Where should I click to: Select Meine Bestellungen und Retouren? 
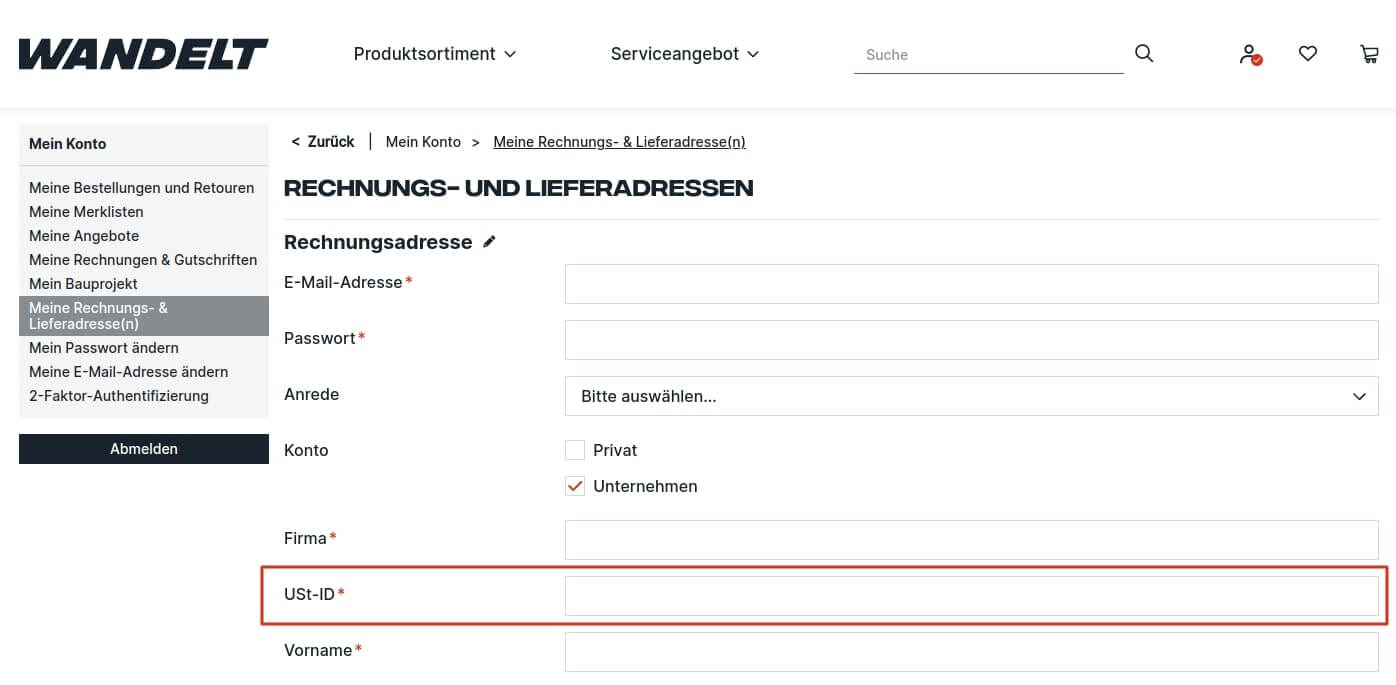(x=141, y=187)
